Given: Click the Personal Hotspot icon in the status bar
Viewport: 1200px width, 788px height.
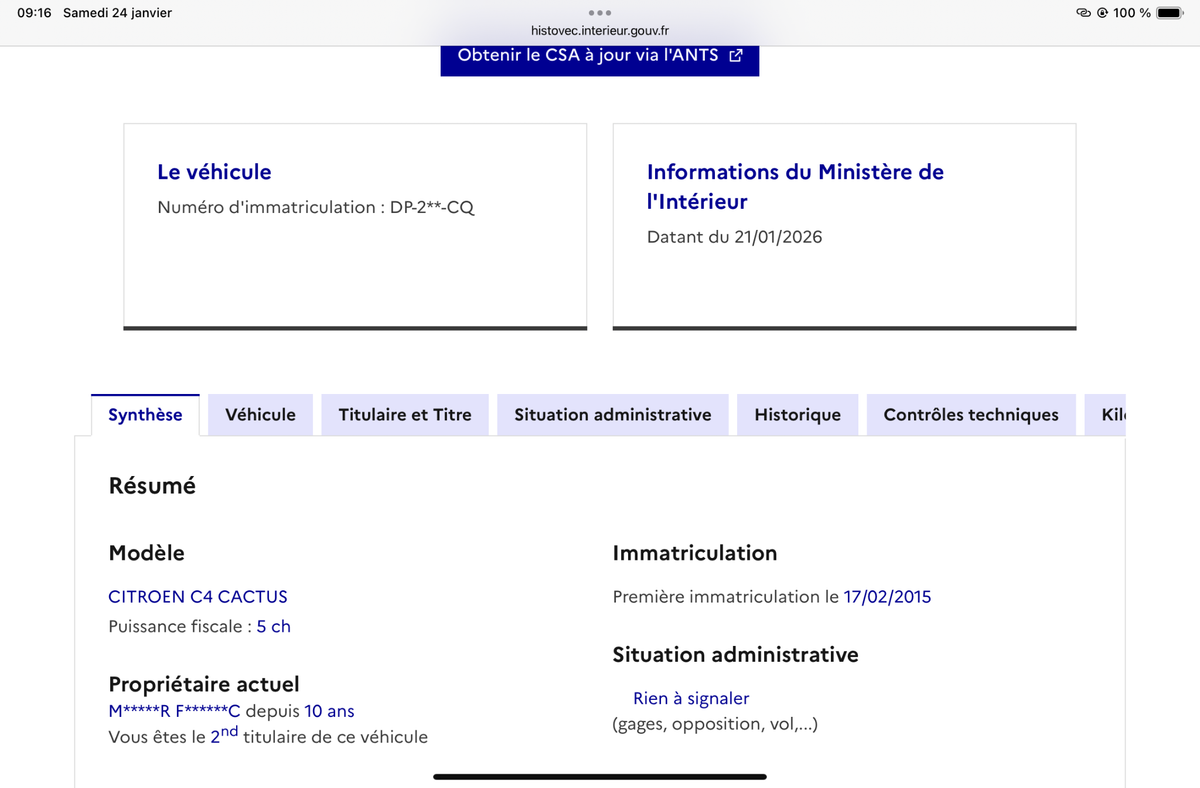Looking at the screenshot, I should 1082,13.
